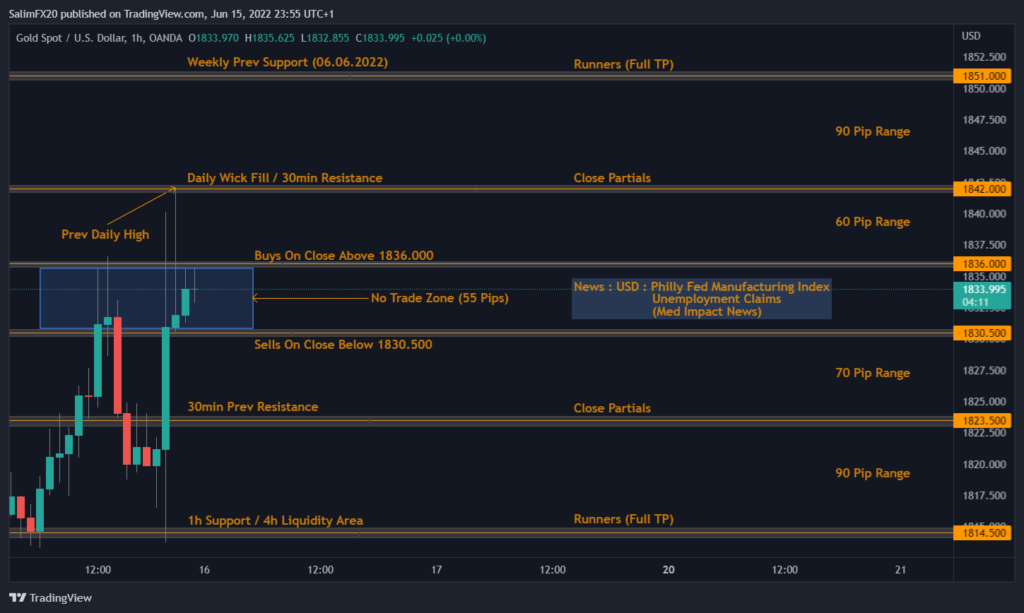This screenshot has height=613, width=1024.
Task: Select the 1842.000 price level tag
Action: click(x=984, y=189)
